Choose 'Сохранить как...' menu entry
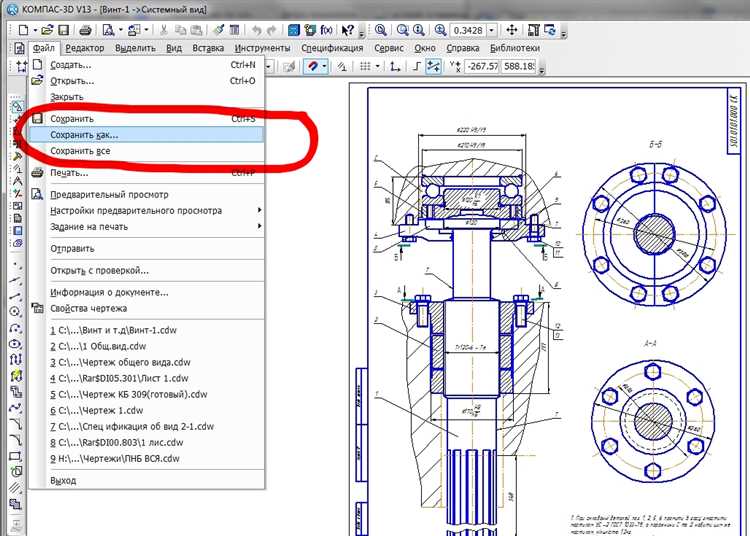 (x=146, y=135)
